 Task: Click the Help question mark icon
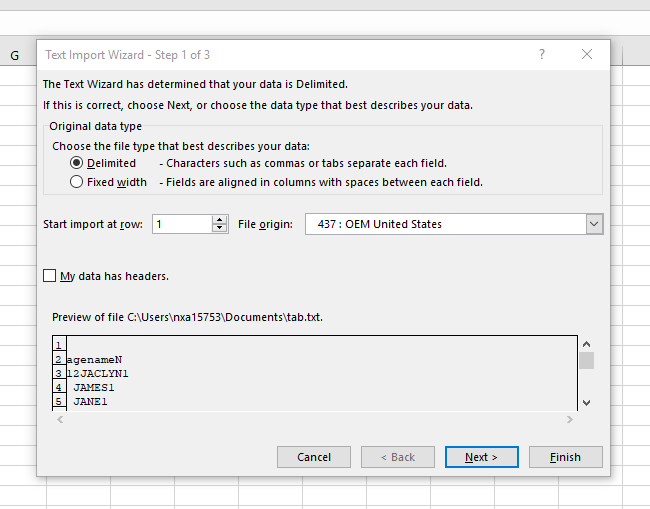pos(541,55)
